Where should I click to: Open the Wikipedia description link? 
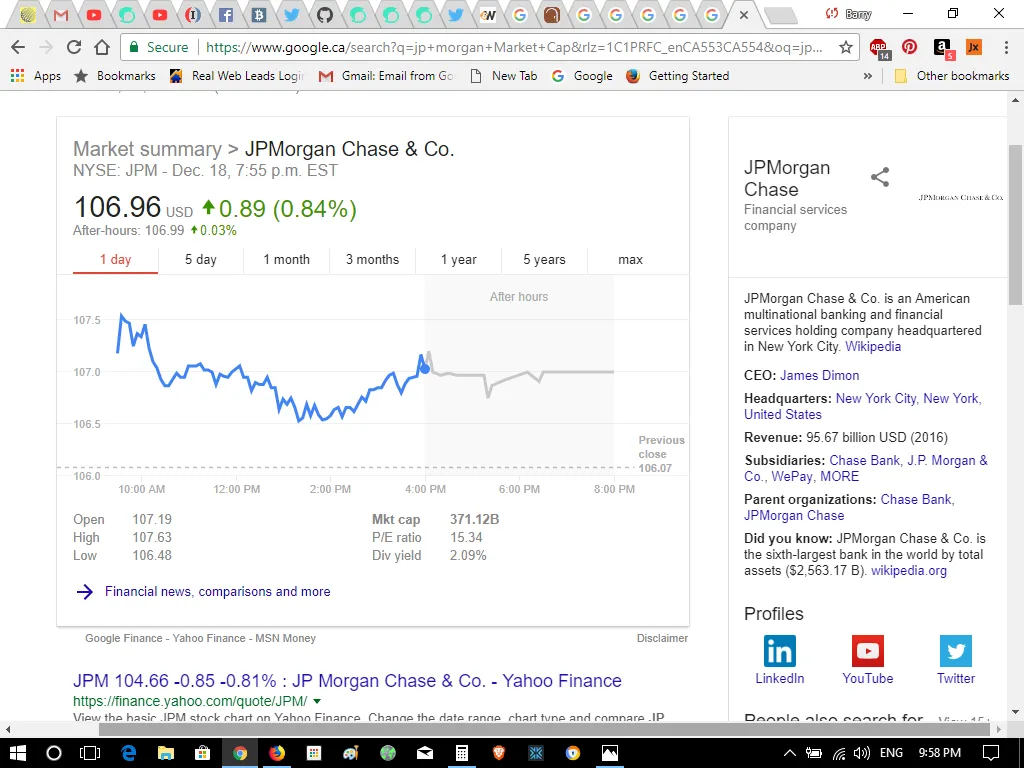coord(873,347)
